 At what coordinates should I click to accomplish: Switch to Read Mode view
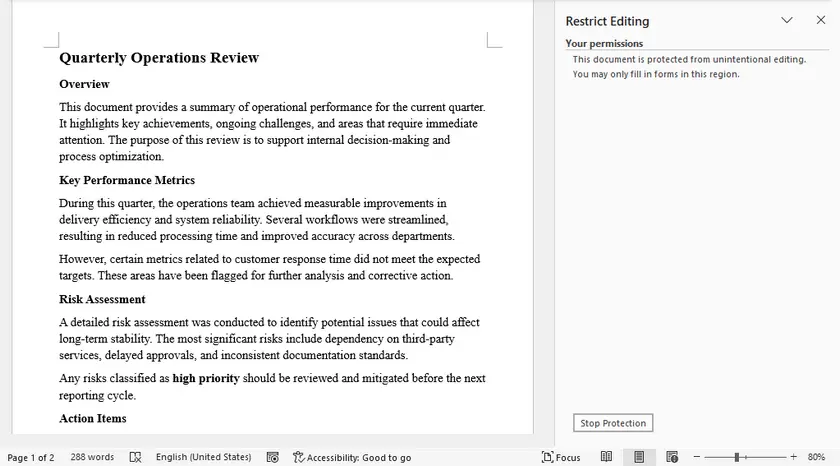(x=606, y=457)
